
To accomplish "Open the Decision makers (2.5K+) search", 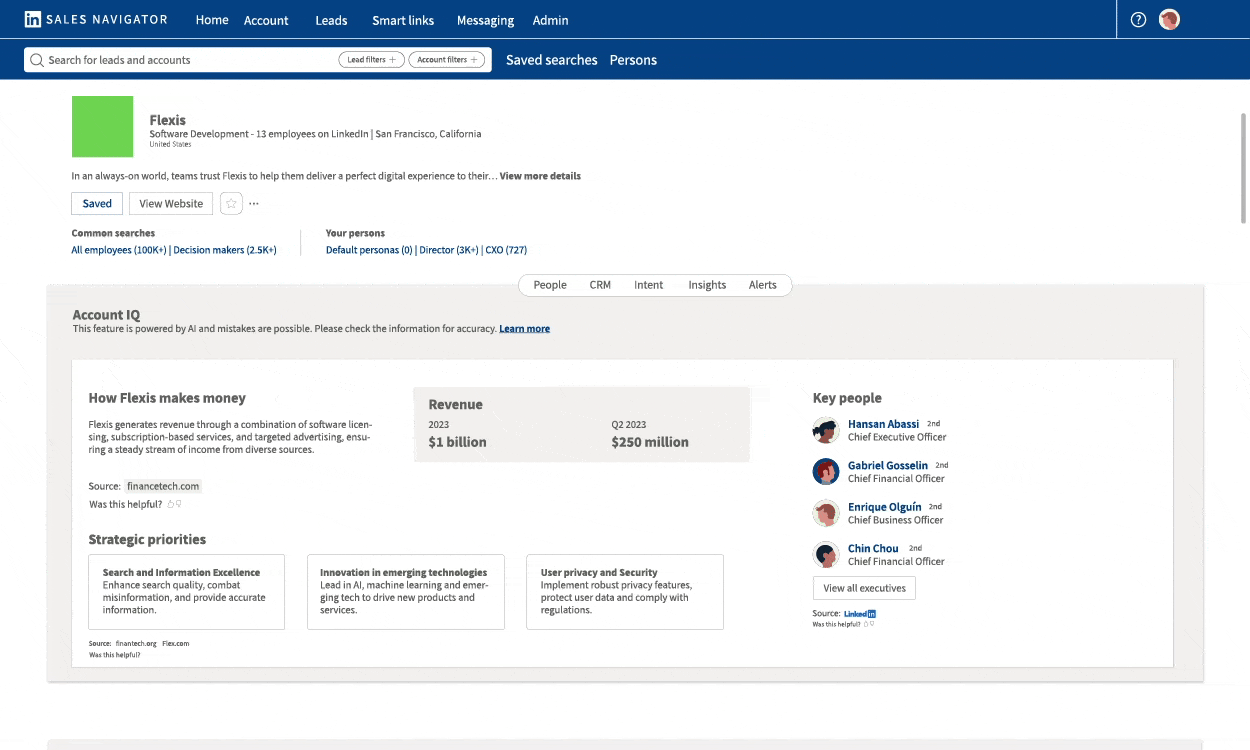I will point(225,250).
